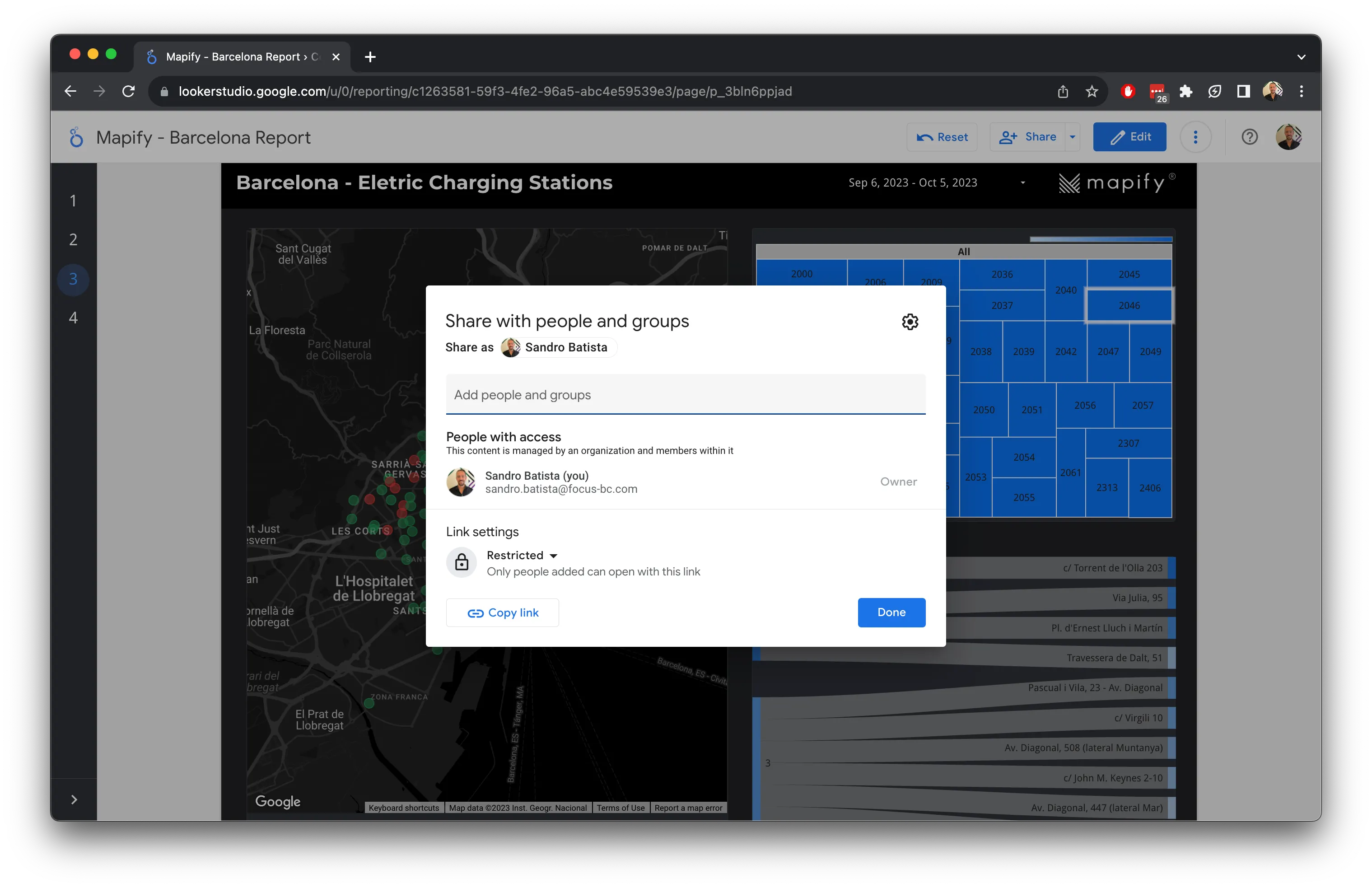Click the site lock icon in address bar

click(x=164, y=91)
